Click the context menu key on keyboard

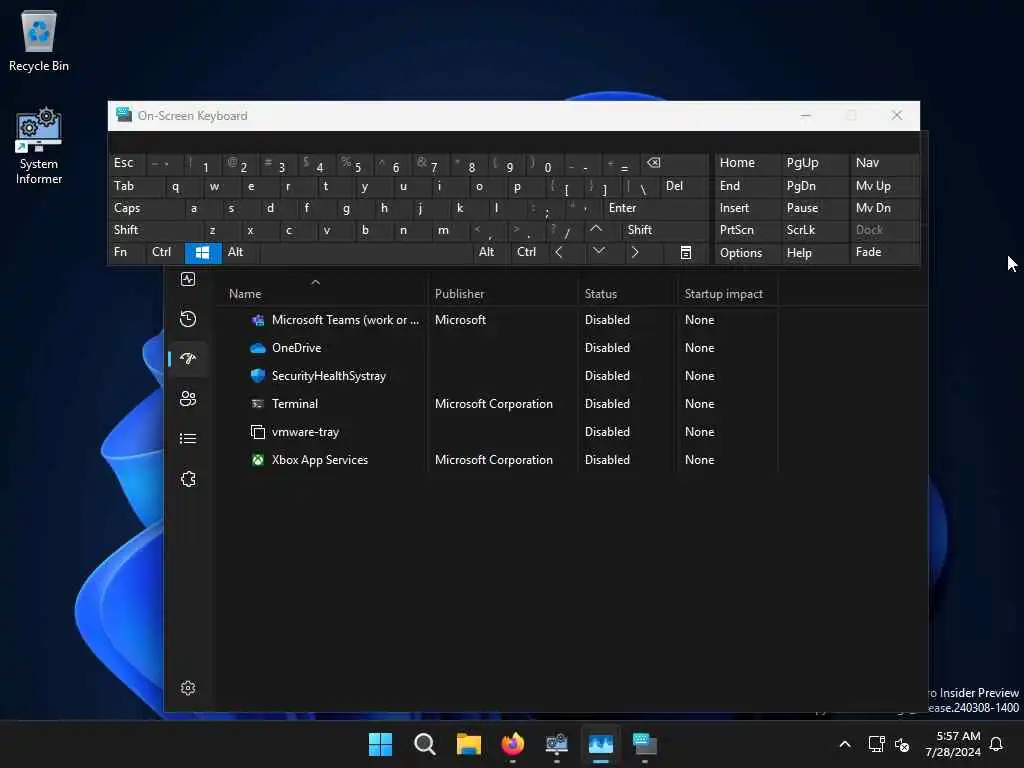686,253
